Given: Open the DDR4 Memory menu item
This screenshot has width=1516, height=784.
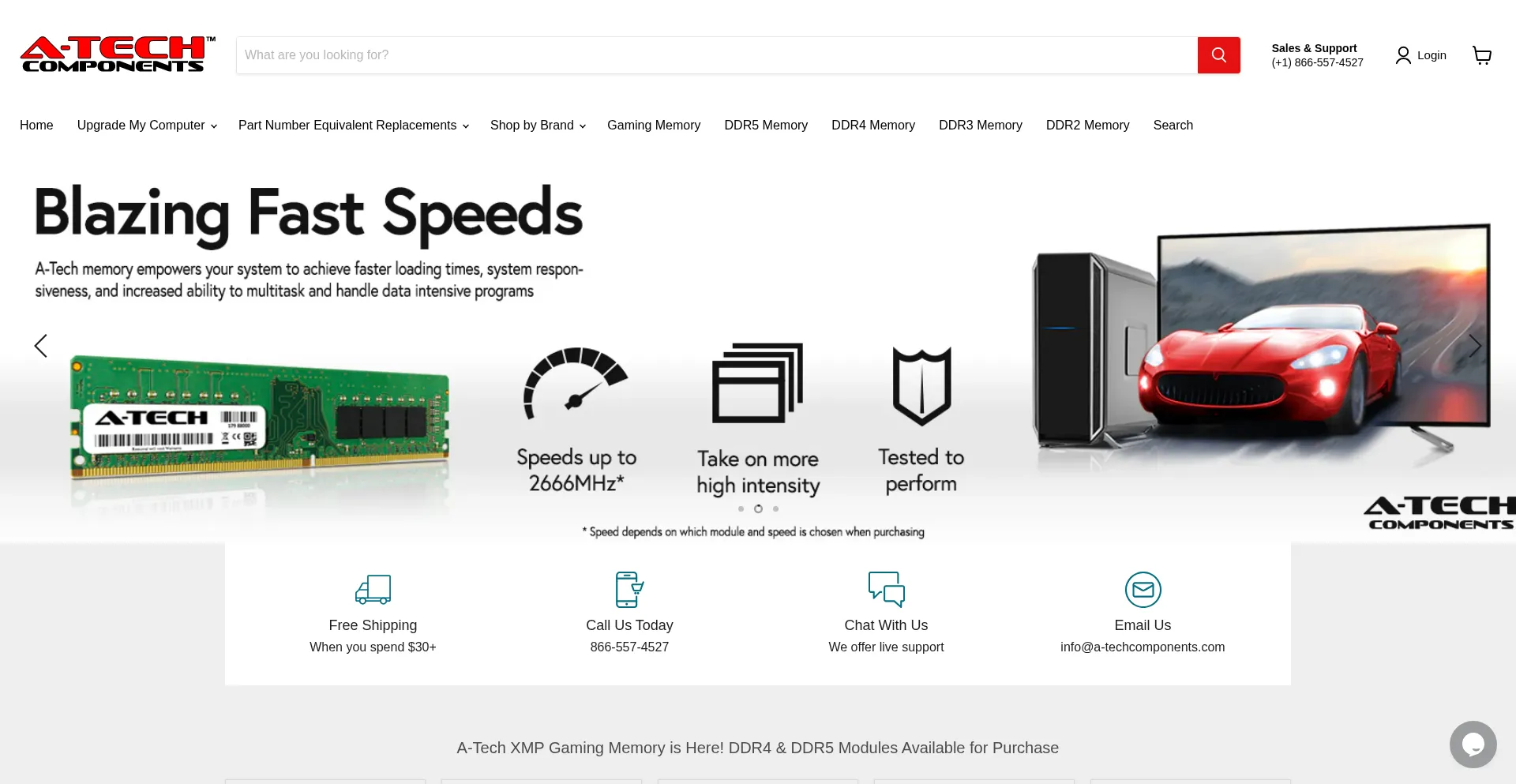Looking at the screenshot, I should coord(873,126).
